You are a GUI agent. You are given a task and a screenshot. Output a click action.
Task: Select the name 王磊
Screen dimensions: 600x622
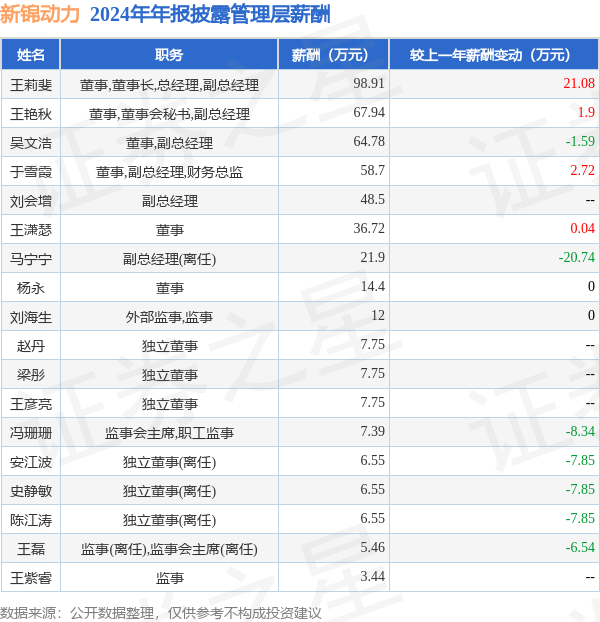click(31, 549)
